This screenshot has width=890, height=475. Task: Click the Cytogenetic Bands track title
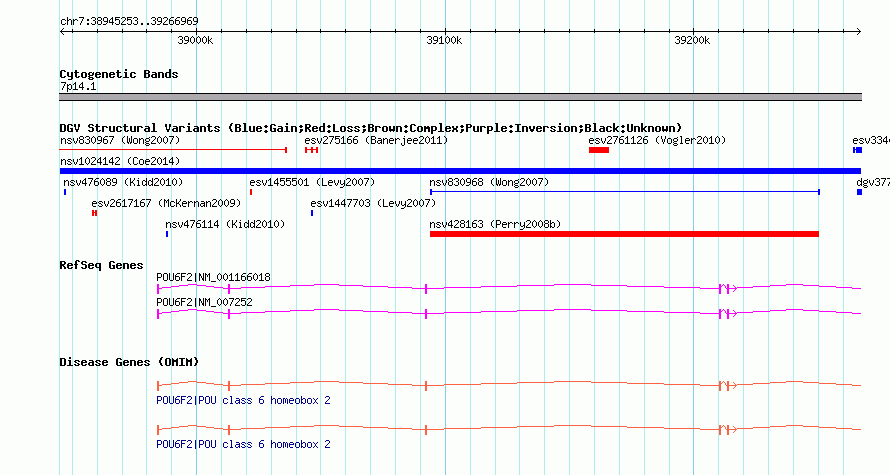[x=119, y=74]
